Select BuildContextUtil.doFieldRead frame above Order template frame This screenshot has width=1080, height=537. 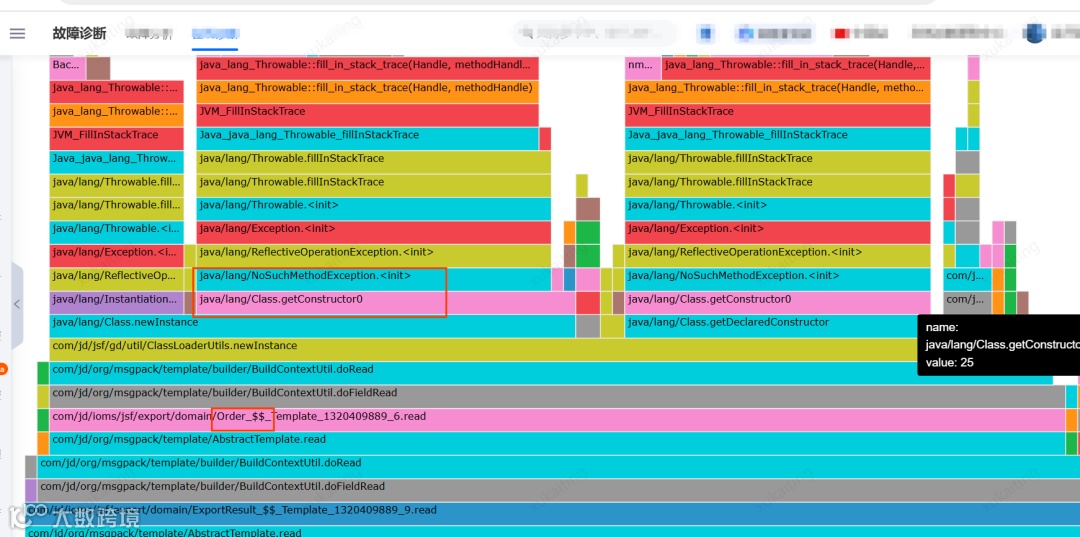click(557, 396)
